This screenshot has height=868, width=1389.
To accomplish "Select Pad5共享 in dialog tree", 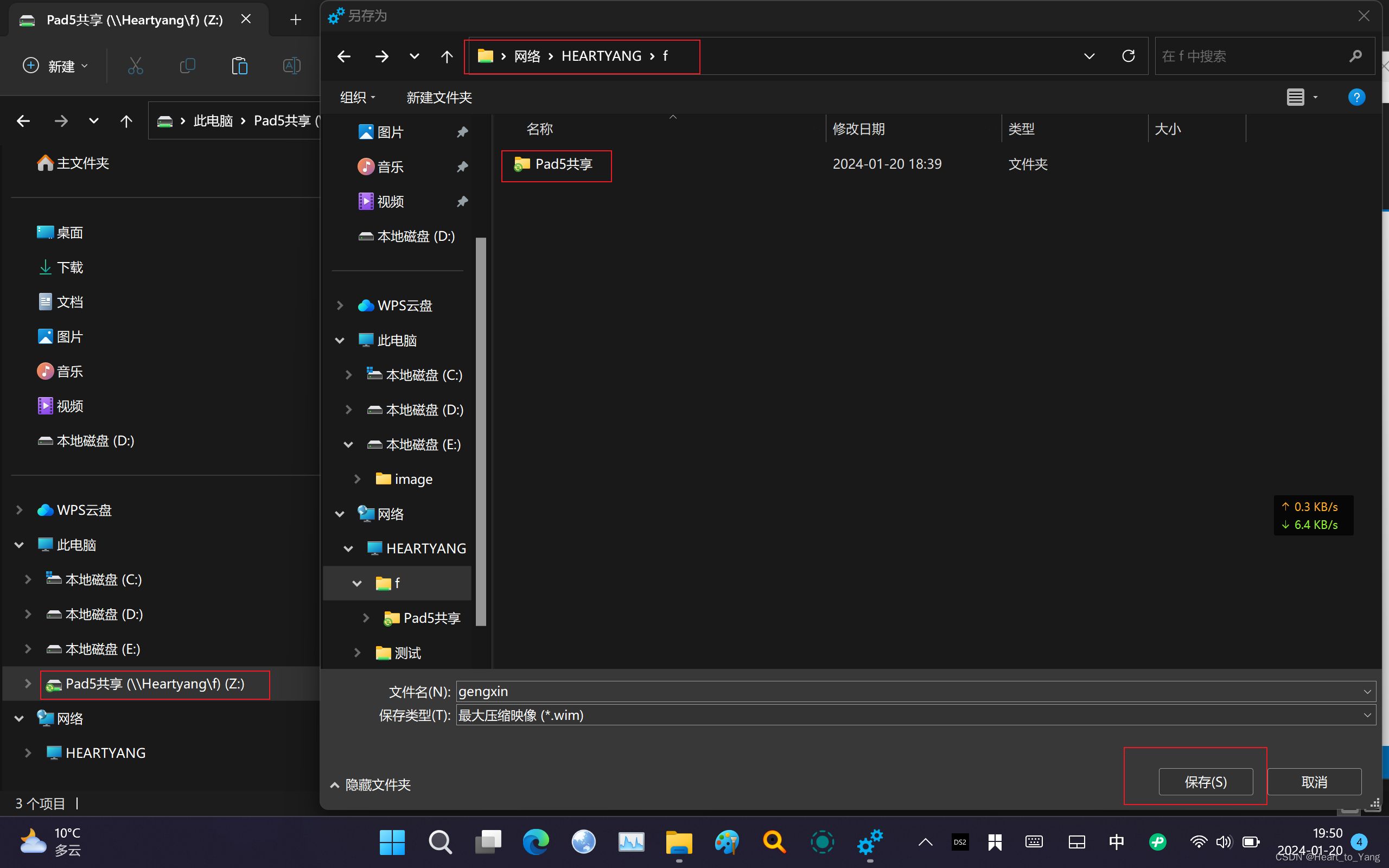I will click(422, 618).
